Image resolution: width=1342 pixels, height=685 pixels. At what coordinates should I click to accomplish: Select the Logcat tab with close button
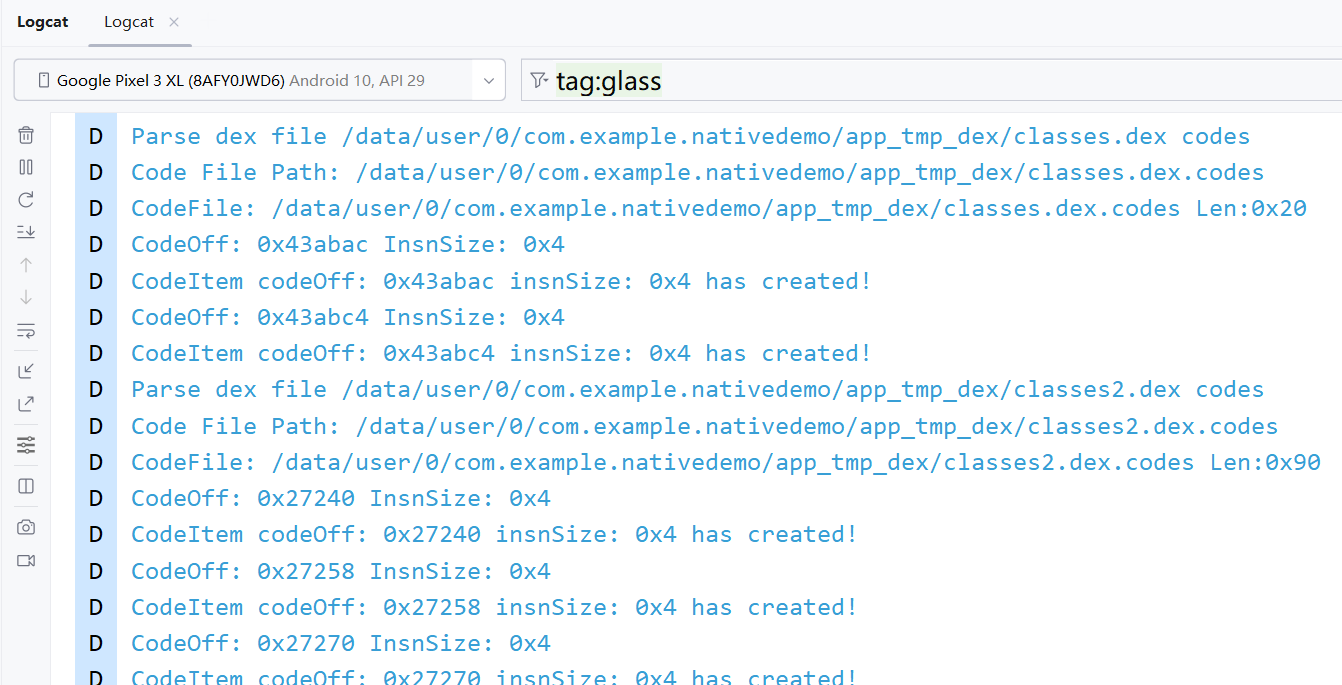(x=129, y=22)
